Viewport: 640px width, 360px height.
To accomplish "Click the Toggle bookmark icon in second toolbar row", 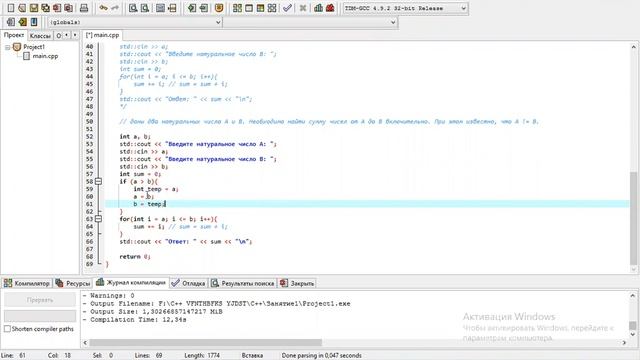I will click(x=22, y=22).
